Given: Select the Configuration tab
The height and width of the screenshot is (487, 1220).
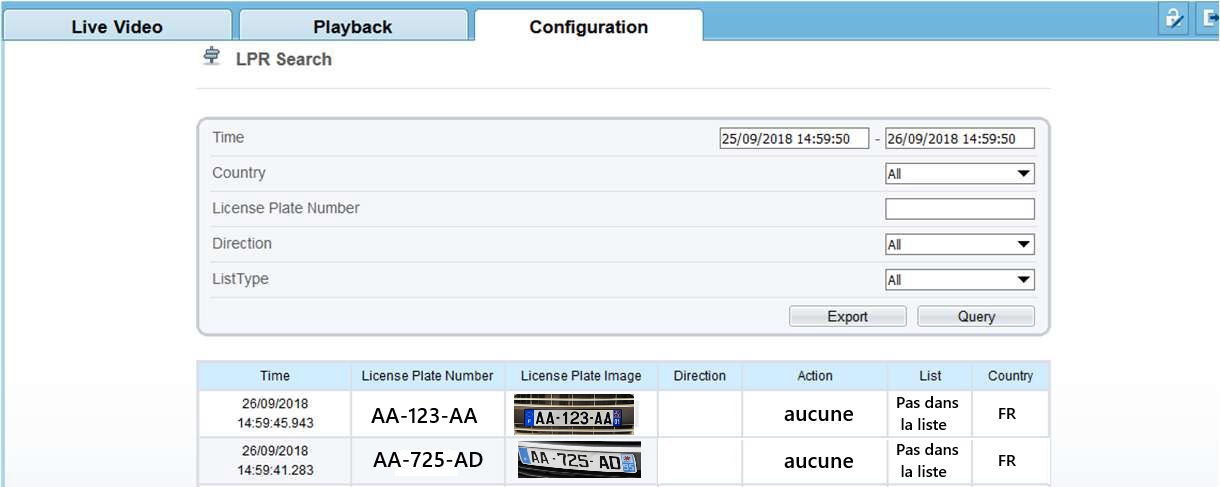Looking at the screenshot, I should (588, 27).
